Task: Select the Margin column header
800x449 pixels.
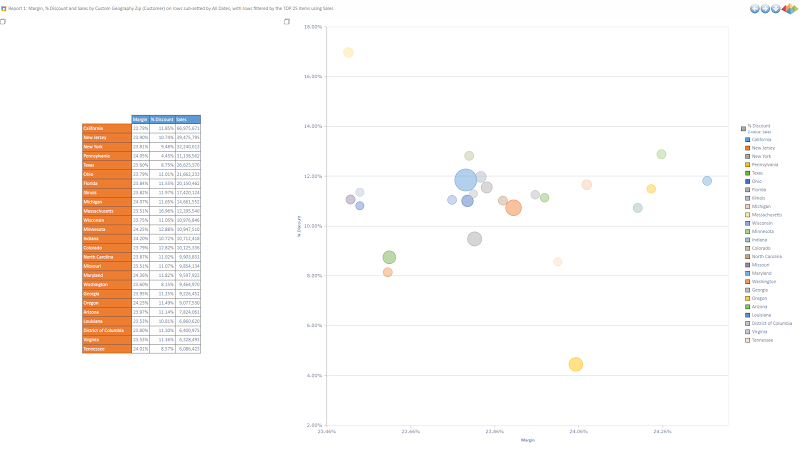Action: [140, 119]
